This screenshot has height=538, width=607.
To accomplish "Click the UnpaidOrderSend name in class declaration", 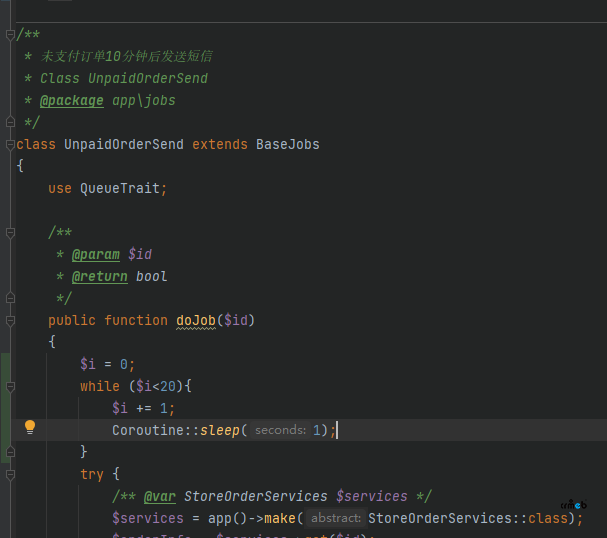I will coord(124,144).
